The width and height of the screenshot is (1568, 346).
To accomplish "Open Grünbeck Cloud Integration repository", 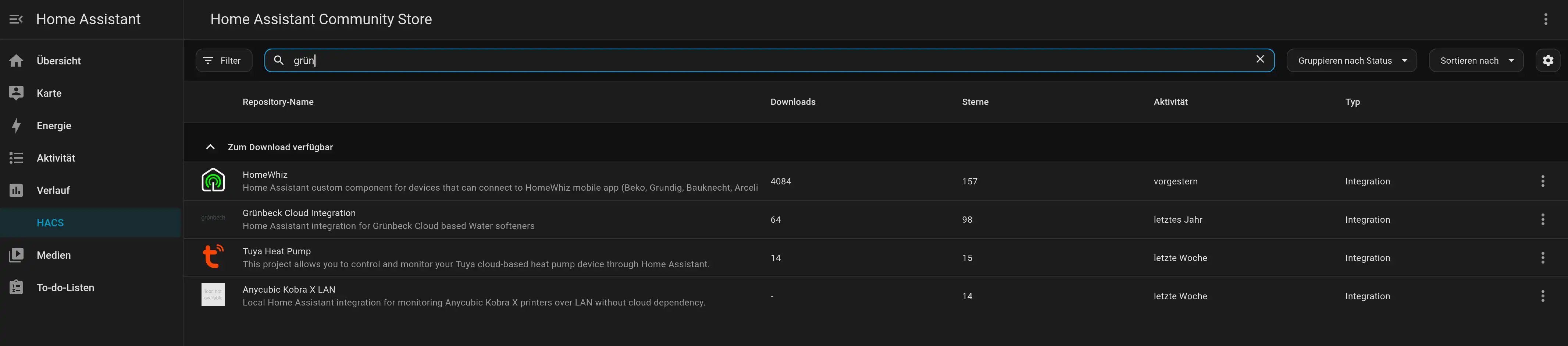I will [x=875, y=219].
